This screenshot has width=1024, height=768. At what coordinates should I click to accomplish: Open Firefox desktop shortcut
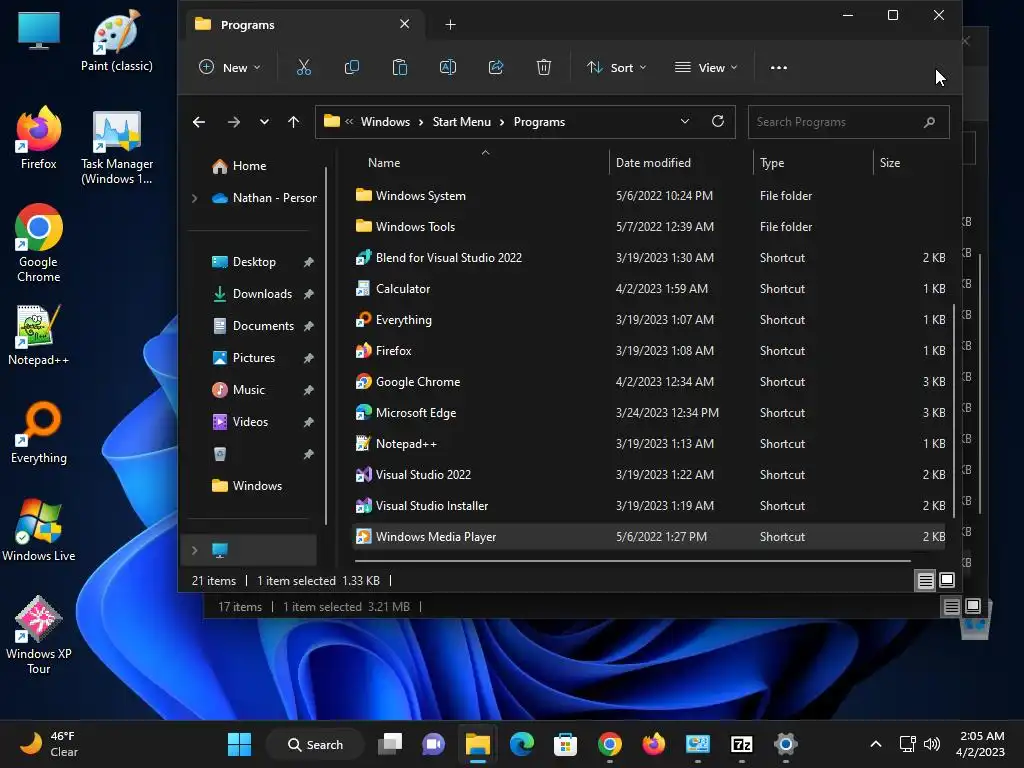39,138
